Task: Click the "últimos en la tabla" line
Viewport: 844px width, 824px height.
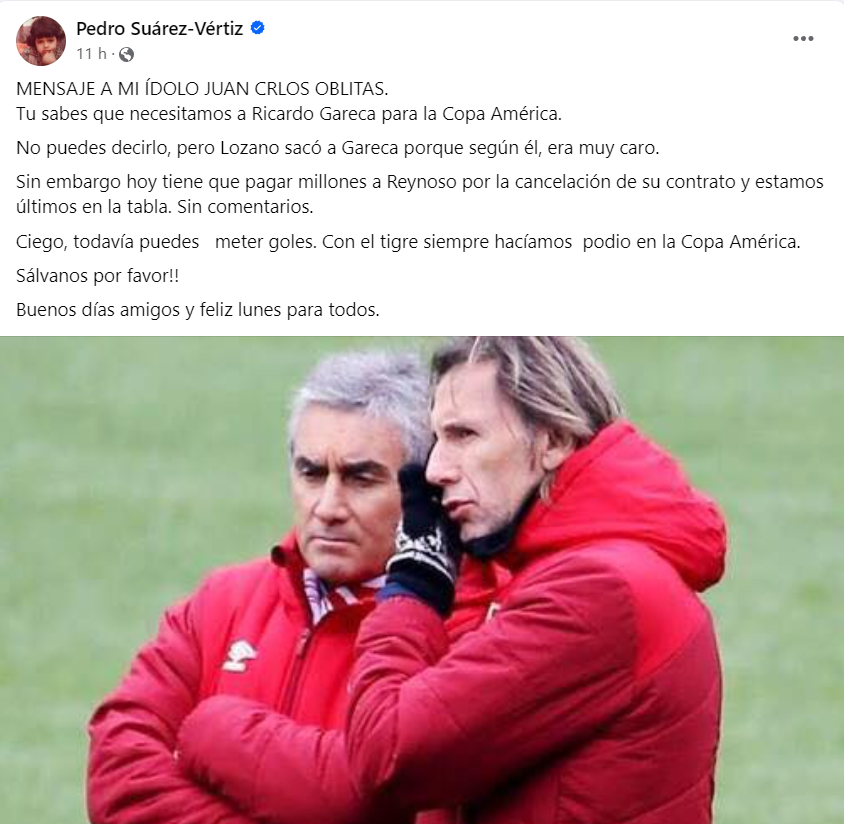Action: click(165, 207)
